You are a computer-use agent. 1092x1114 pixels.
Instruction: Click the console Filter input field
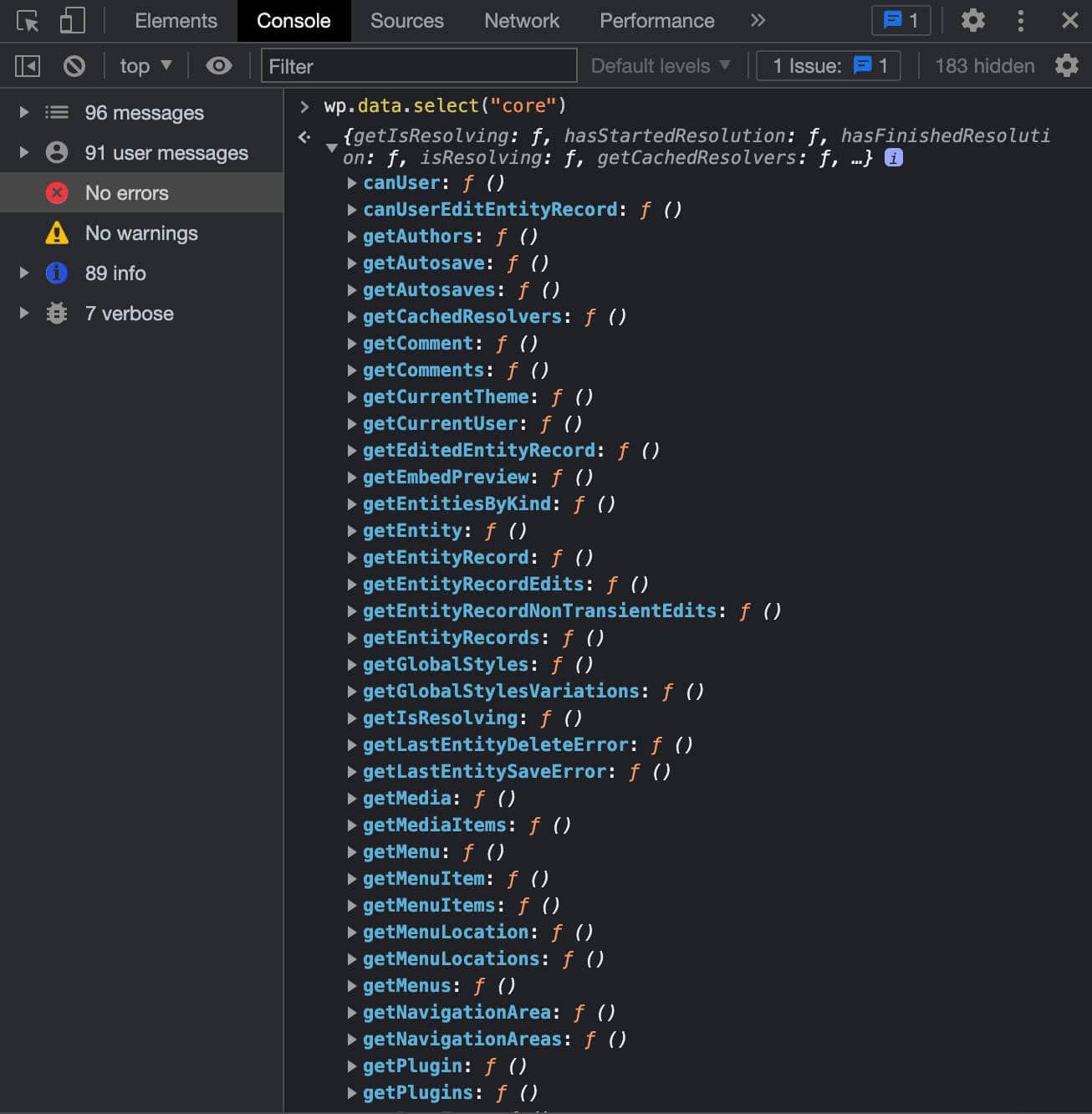click(x=416, y=65)
